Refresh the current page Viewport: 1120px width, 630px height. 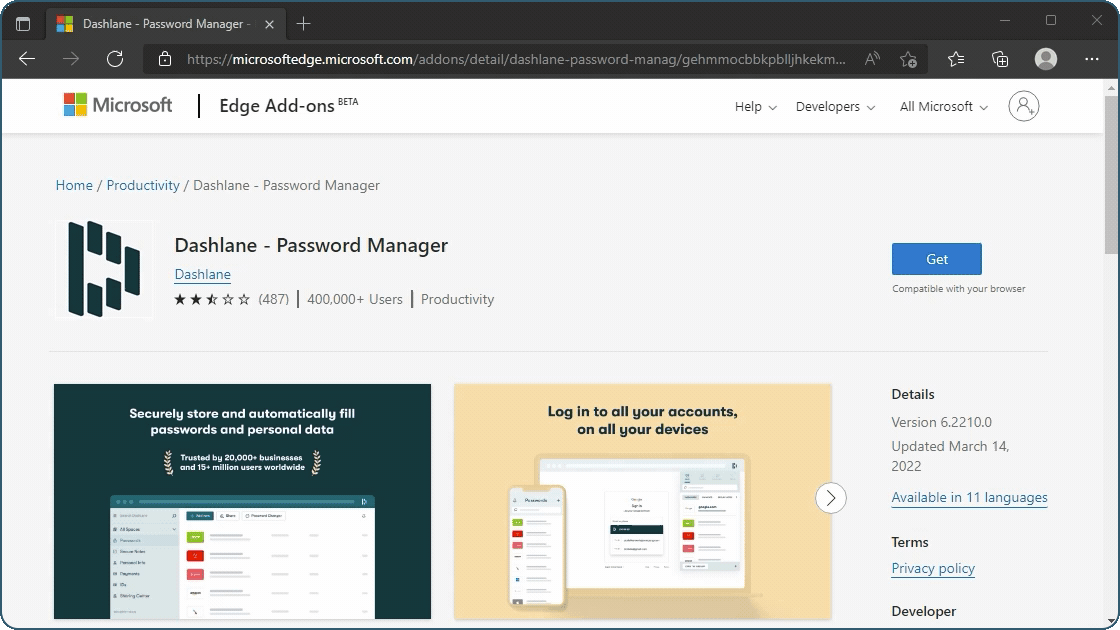tap(115, 59)
